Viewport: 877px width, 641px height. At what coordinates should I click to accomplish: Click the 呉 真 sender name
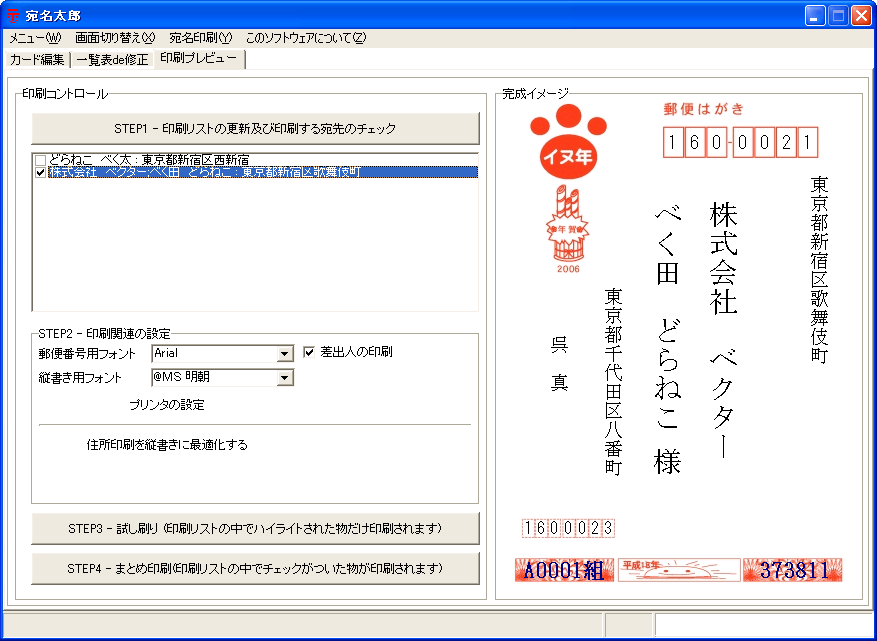[559, 364]
